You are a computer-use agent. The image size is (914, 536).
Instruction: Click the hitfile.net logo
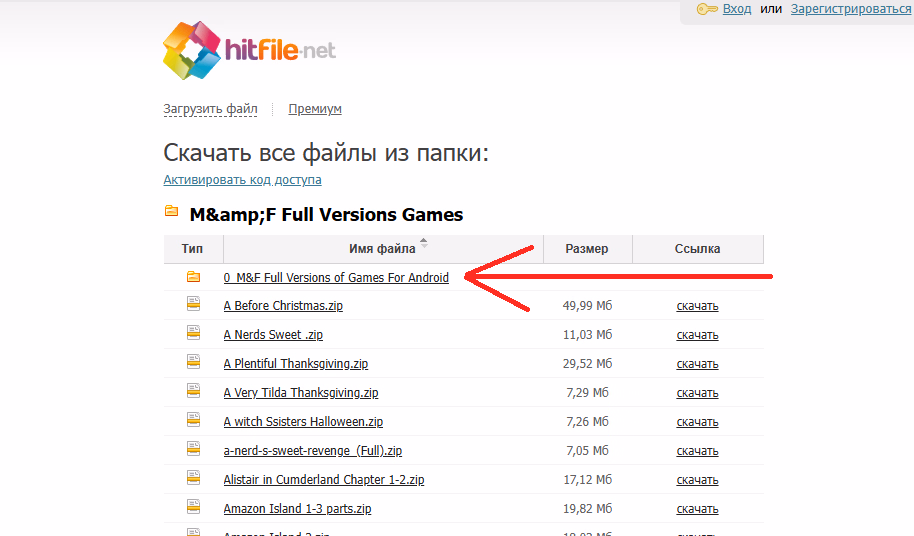[249, 49]
